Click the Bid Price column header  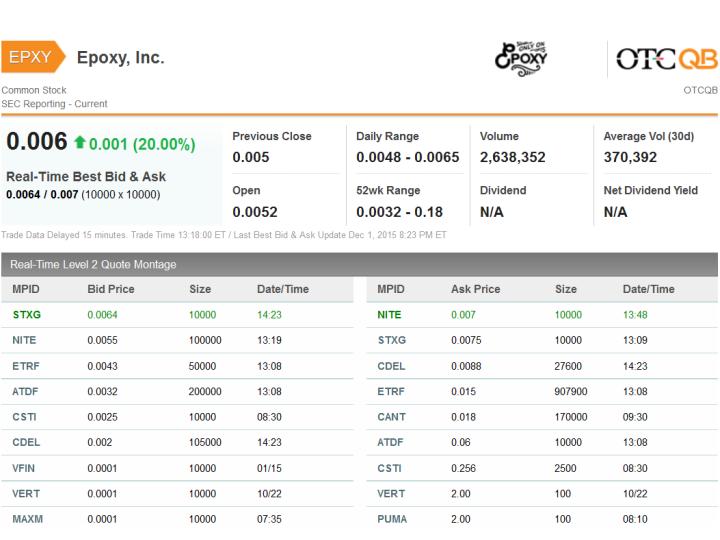(x=111, y=289)
